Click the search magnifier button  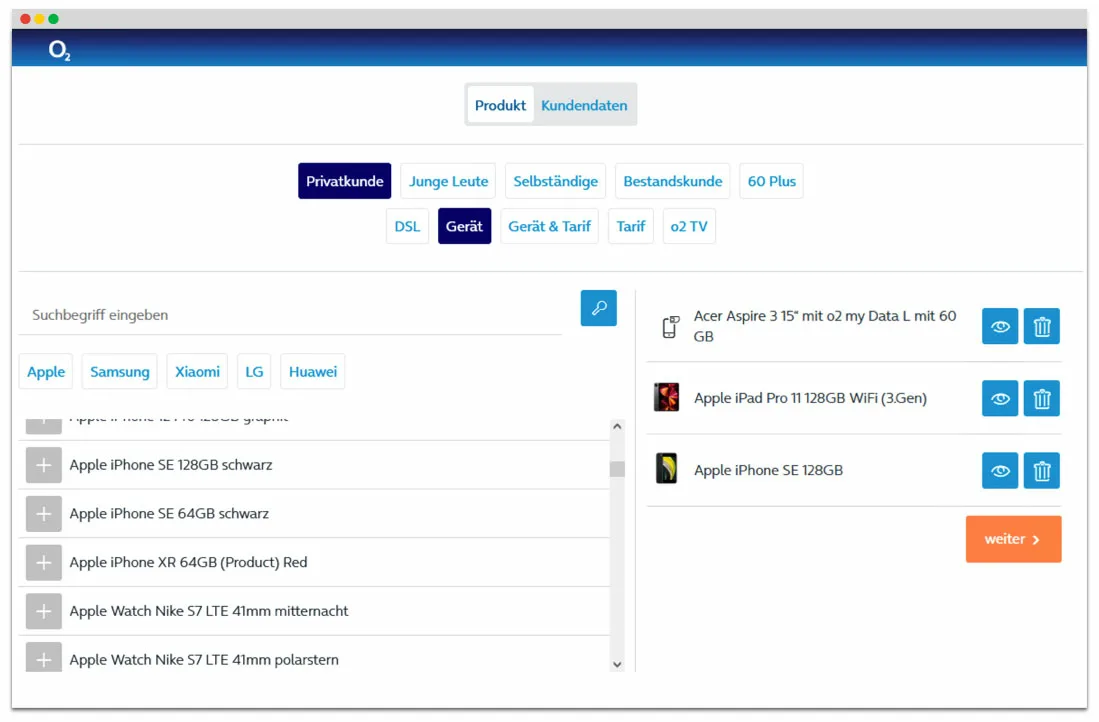(598, 308)
